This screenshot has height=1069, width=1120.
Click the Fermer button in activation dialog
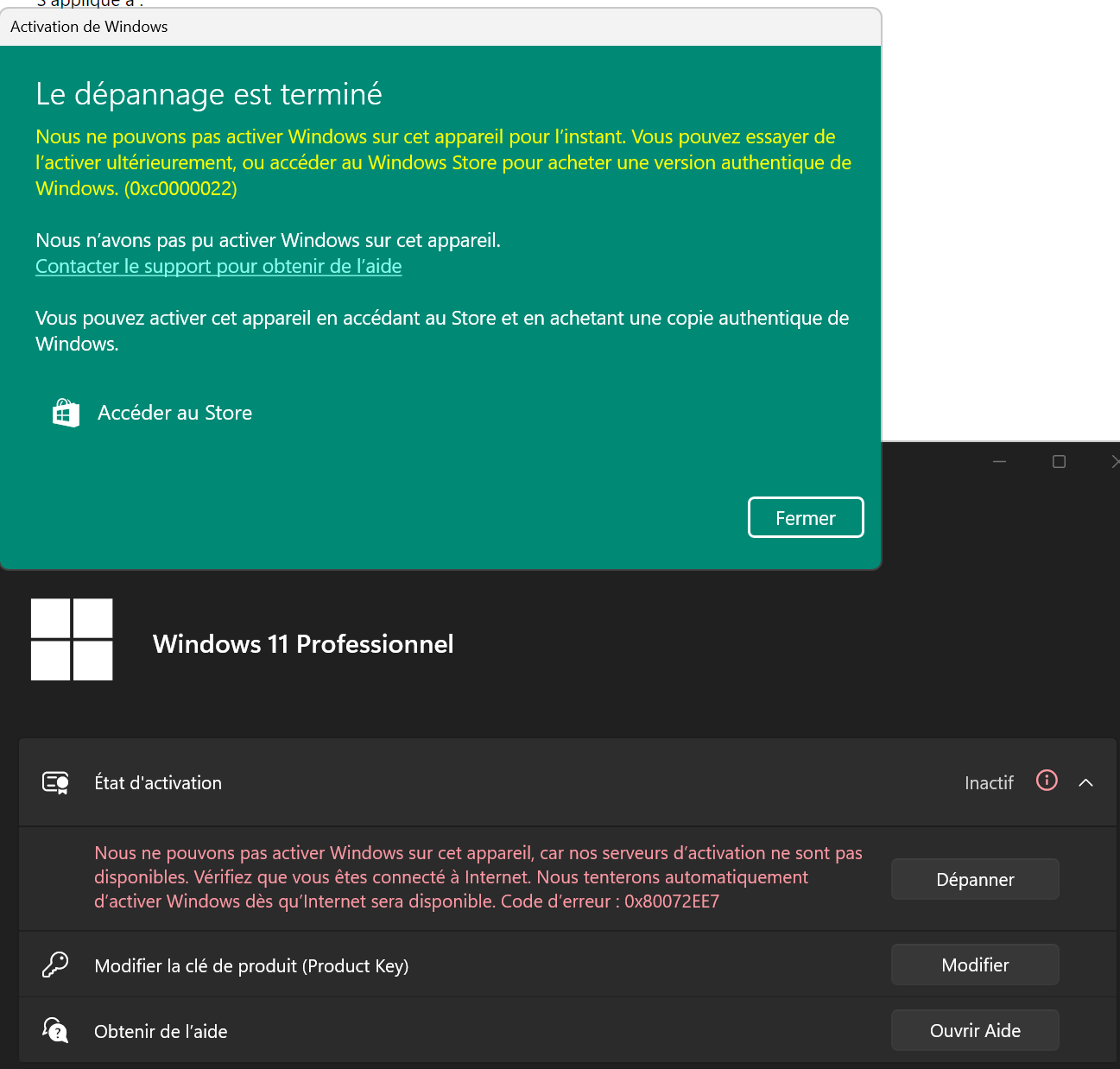806,517
